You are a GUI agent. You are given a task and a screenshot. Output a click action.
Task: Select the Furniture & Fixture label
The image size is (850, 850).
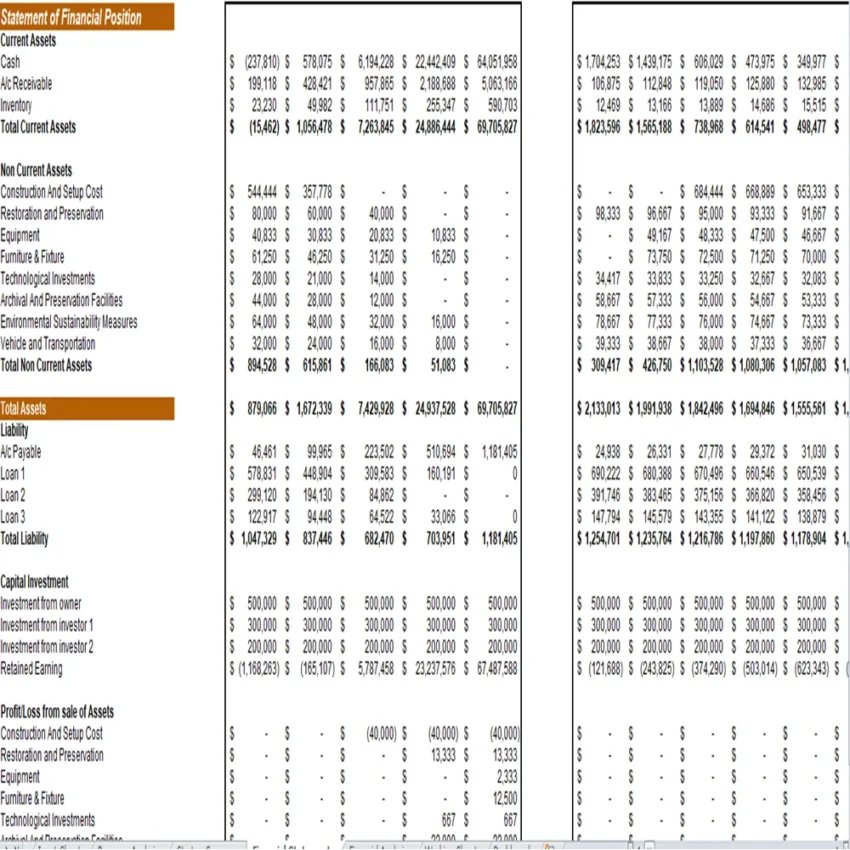(32, 256)
